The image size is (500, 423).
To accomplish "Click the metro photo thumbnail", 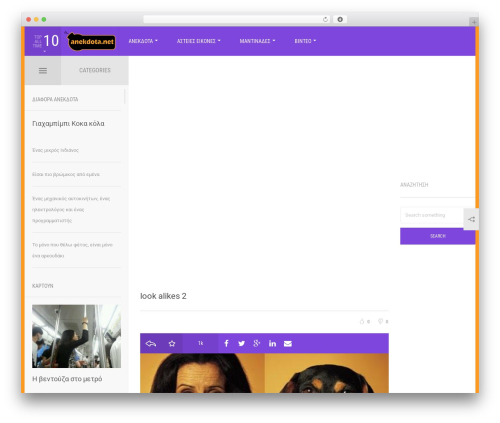I will pos(76,336).
